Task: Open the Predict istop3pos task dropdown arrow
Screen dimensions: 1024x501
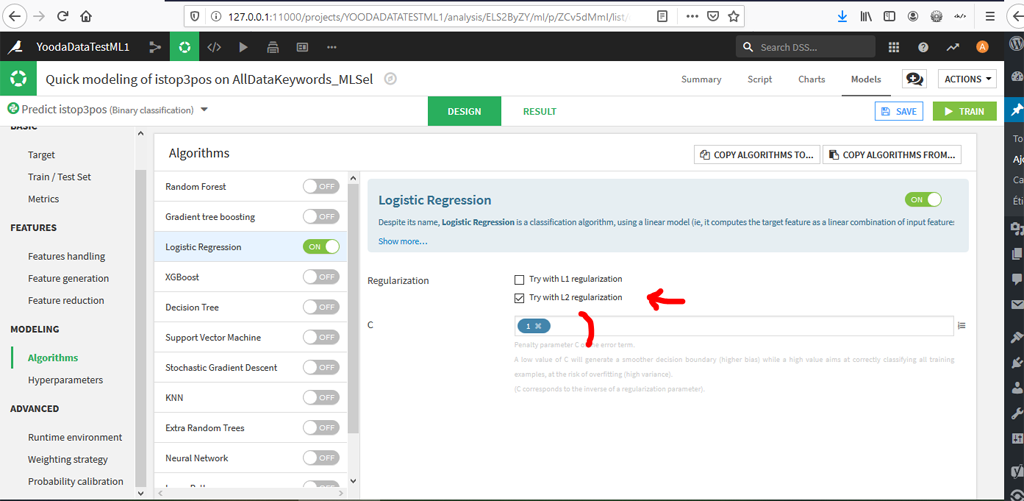Action: tap(204, 110)
